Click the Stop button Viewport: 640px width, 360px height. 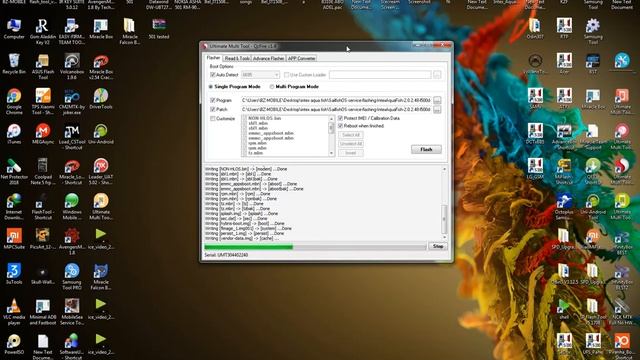(x=438, y=246)
